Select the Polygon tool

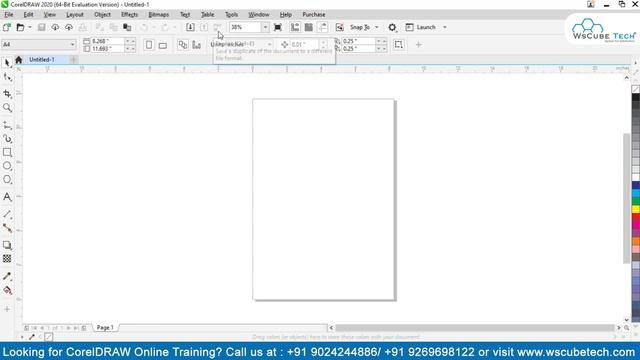[7, 180]
